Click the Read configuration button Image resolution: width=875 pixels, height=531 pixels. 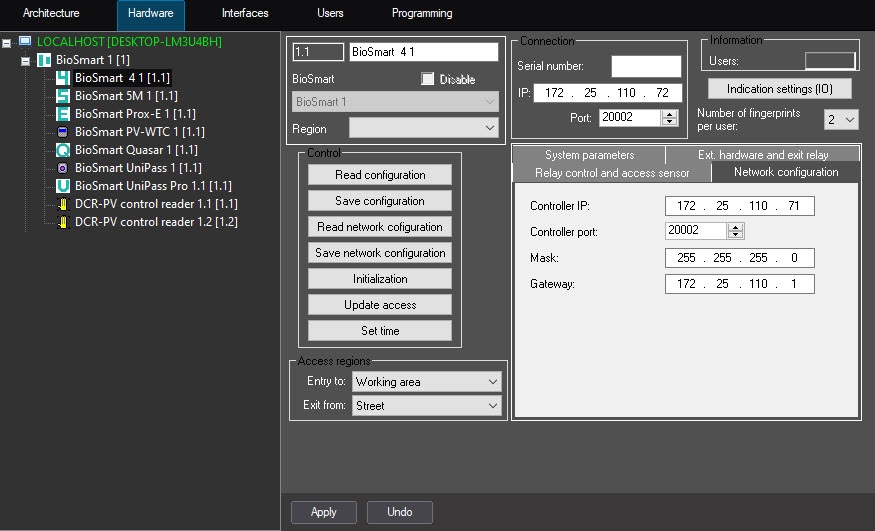click(379, 175)
